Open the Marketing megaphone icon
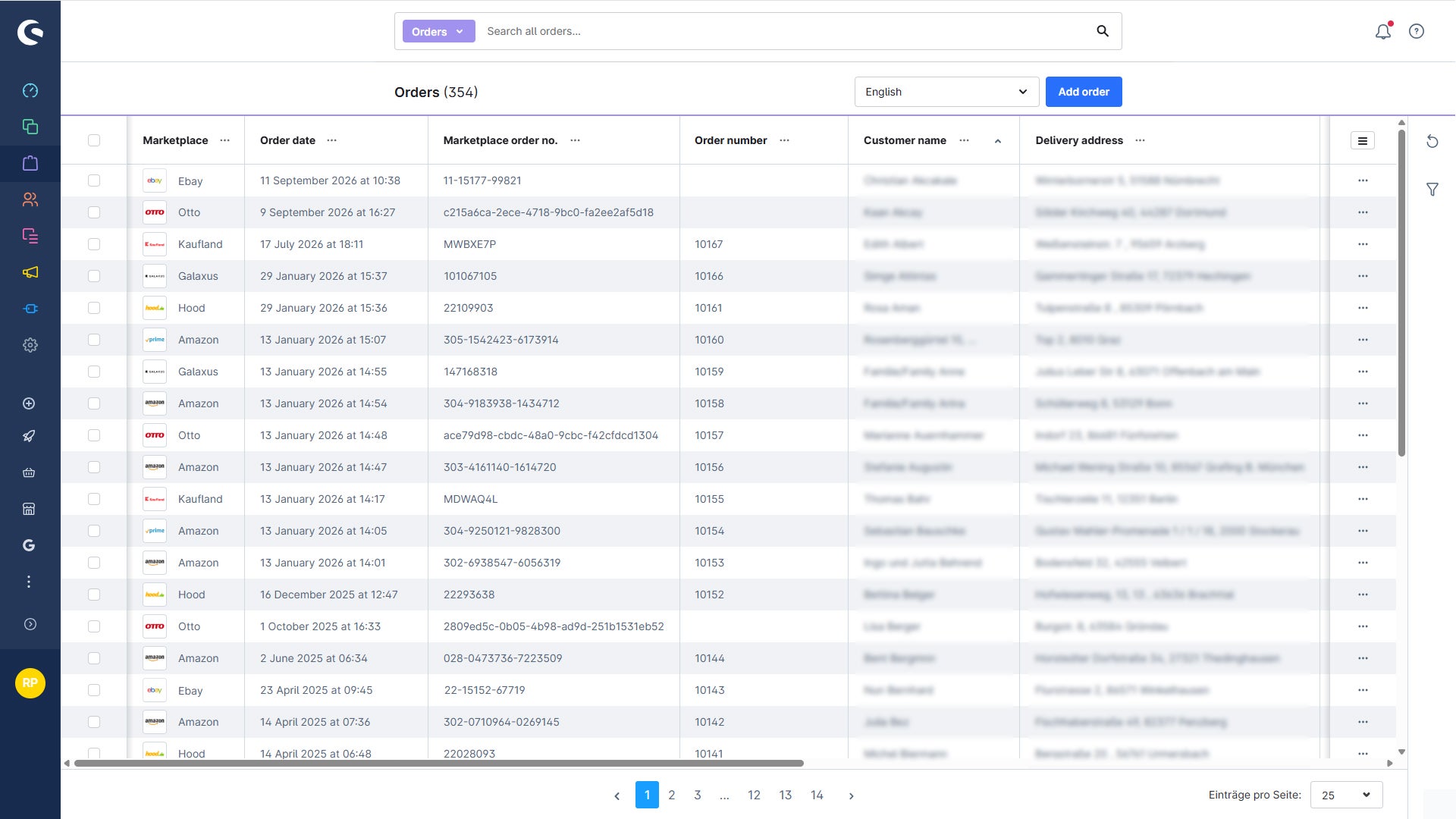The height and width of the screenshot is (819, 1456). pos(30,272)
